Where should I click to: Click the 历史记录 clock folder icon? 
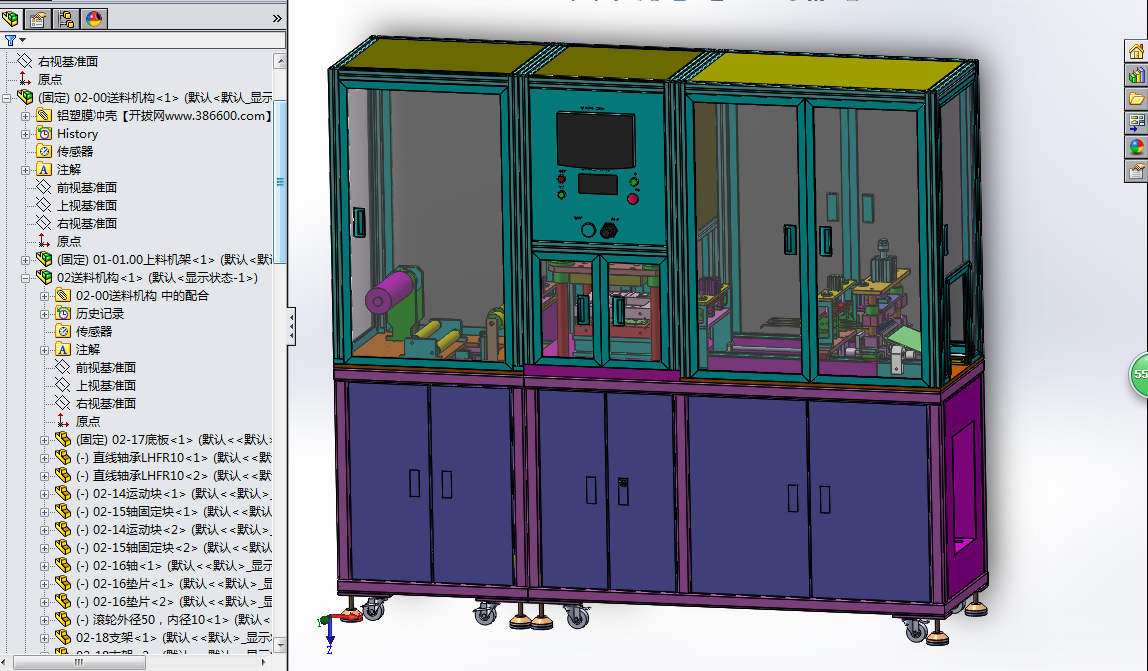(x=63, y=314)
